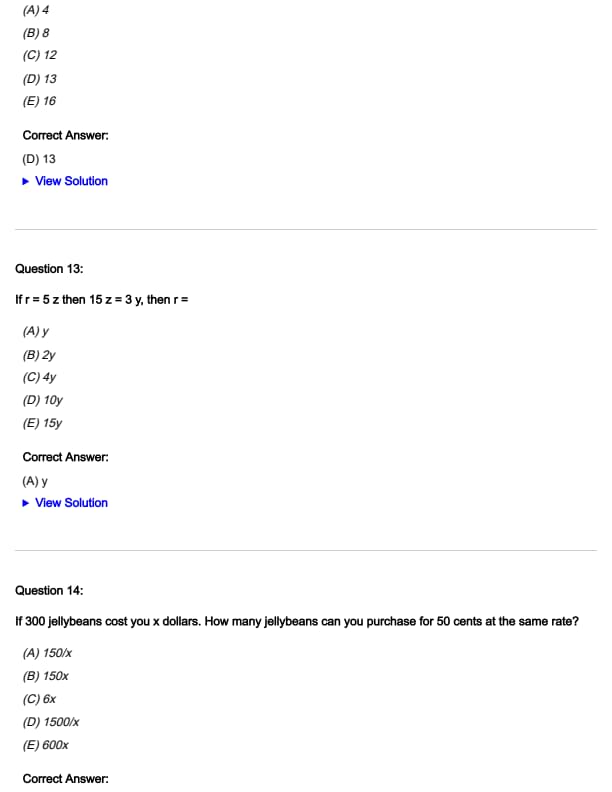612x792 pixels.
Task: Choose answer (D) 1500/x
Action: [x=50, y=722]
